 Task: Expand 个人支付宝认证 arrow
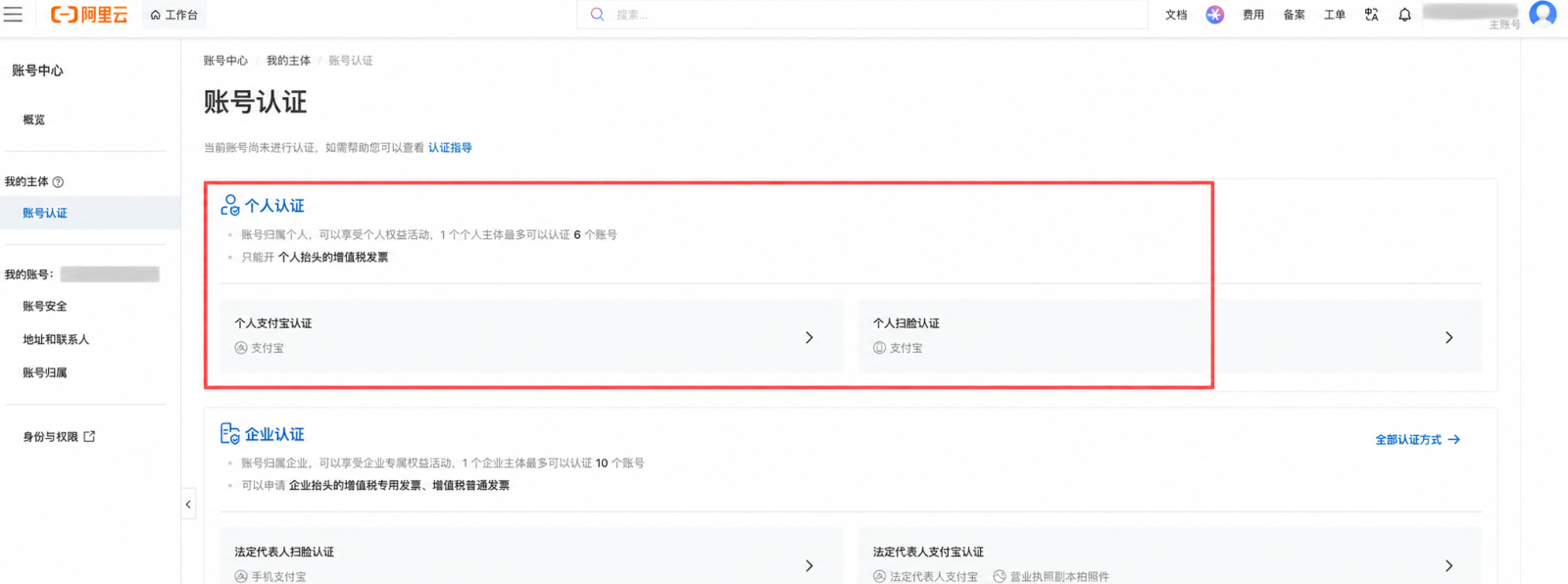[809, 337]
